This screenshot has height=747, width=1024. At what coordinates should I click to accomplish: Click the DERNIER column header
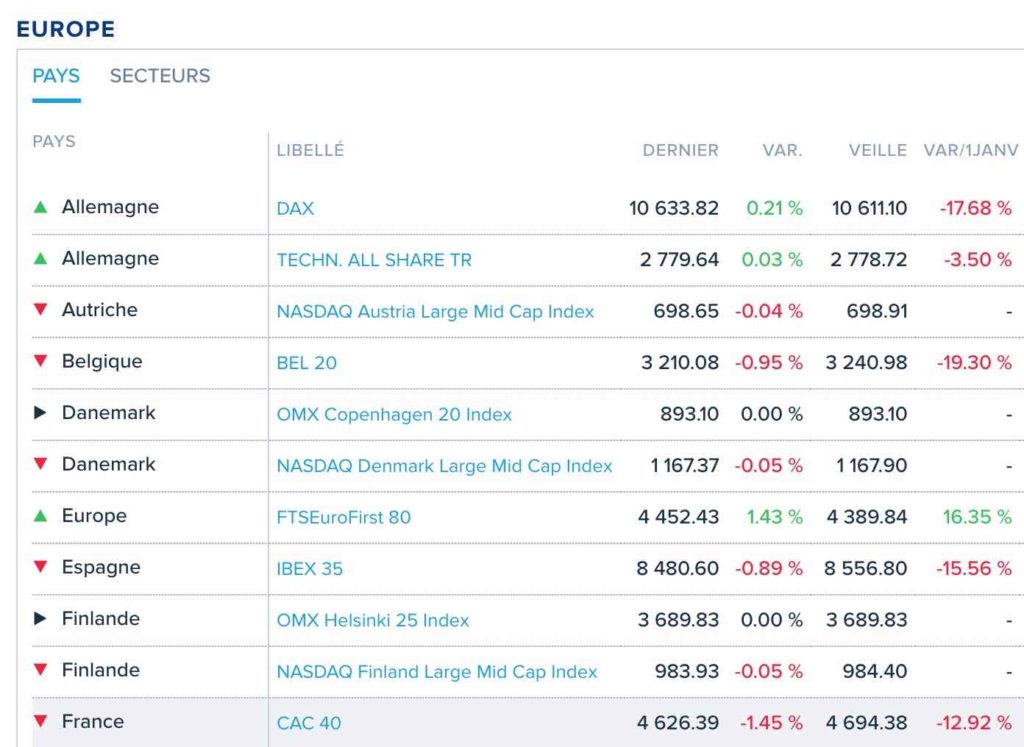680,150
